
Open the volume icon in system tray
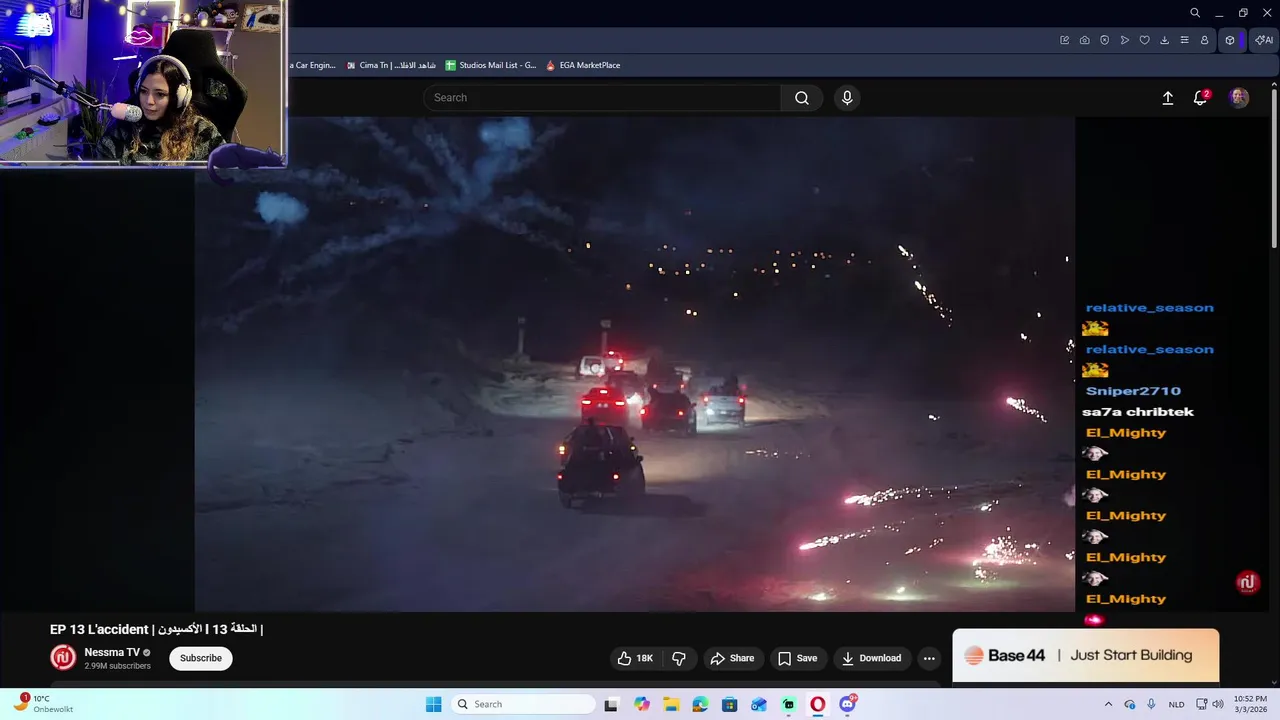click(1217, 704)
